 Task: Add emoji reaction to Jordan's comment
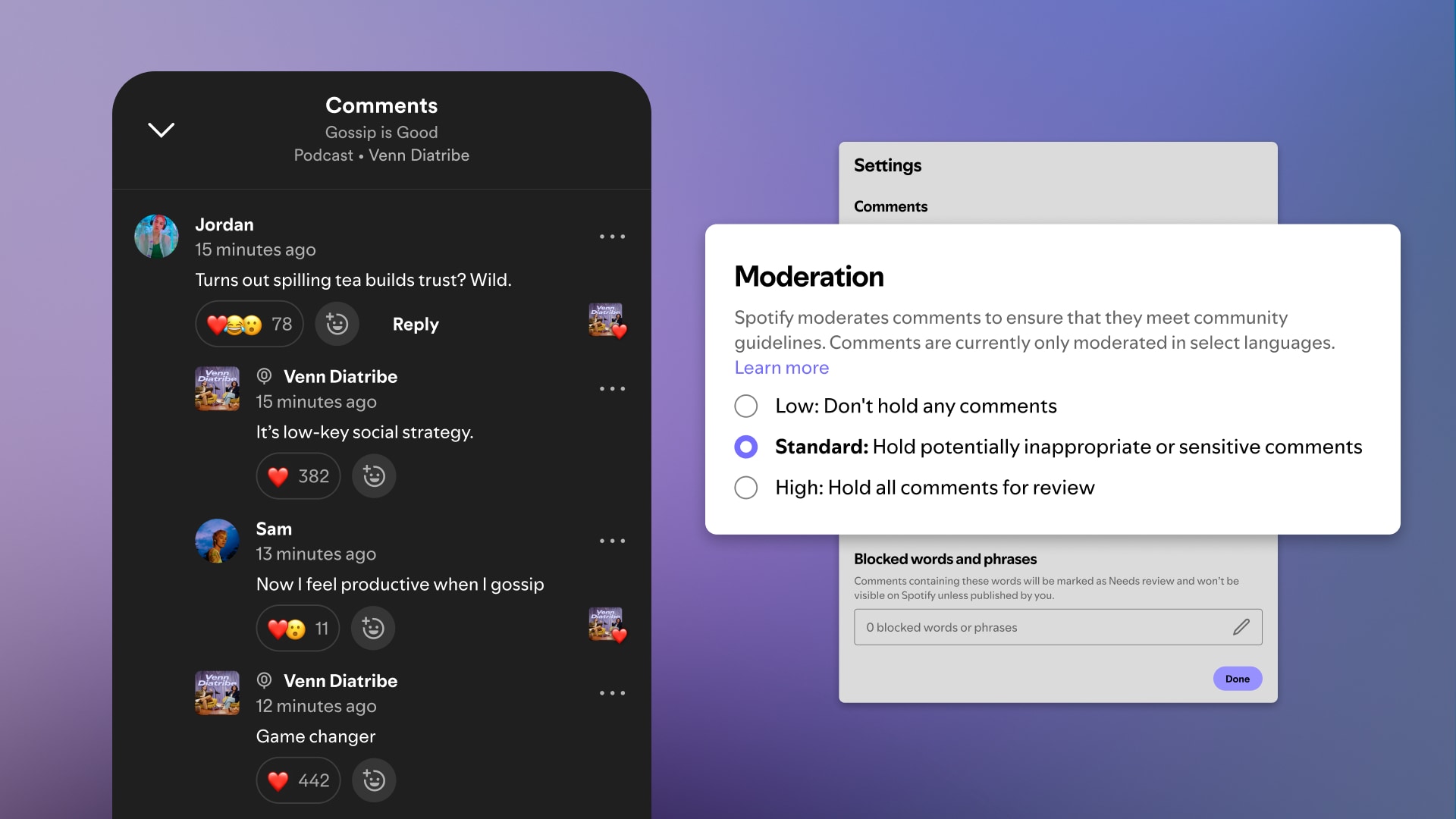pos(337,324)
